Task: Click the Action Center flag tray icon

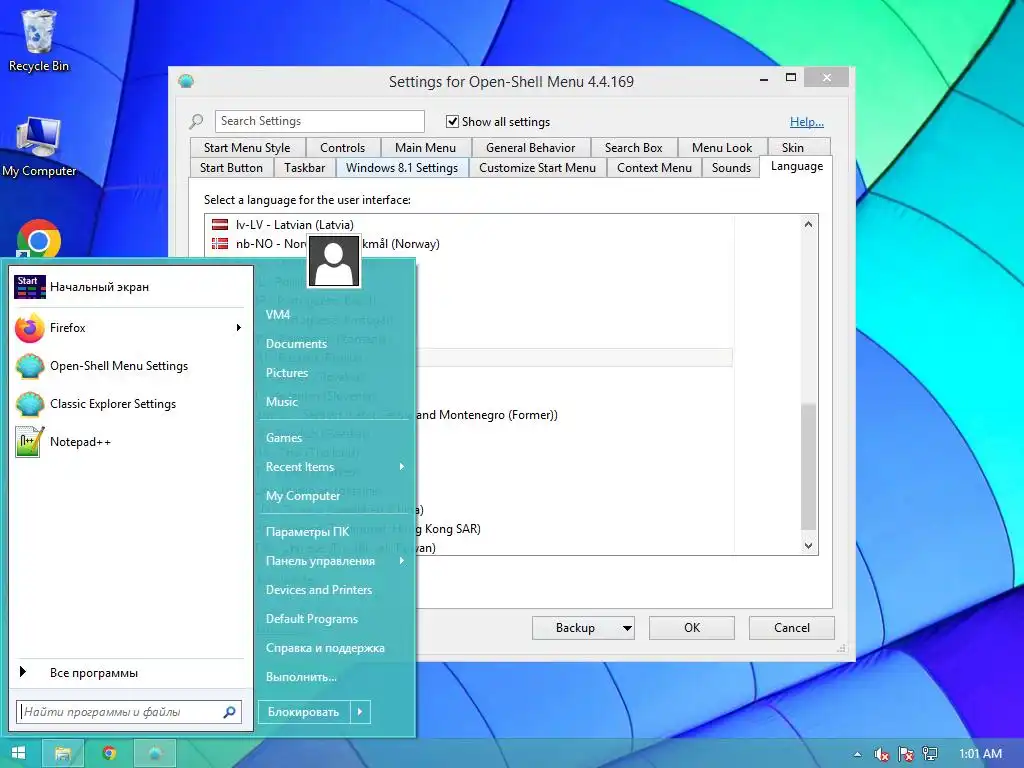Action: tap(906, 754)
